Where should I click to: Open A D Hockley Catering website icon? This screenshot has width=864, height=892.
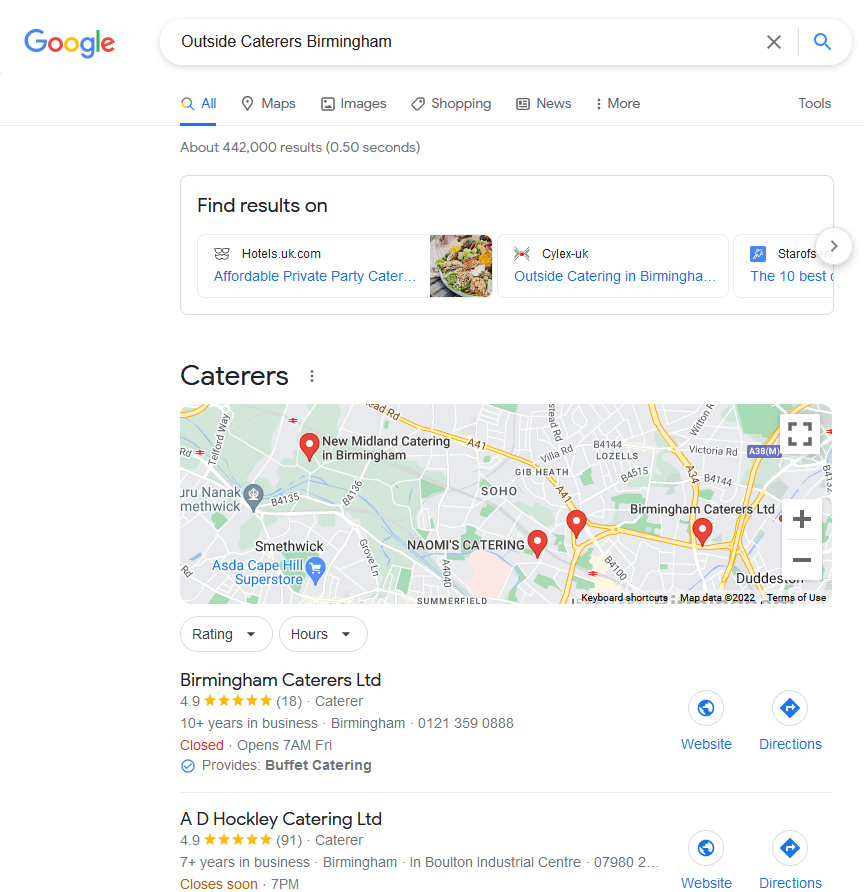pos(706,848)
